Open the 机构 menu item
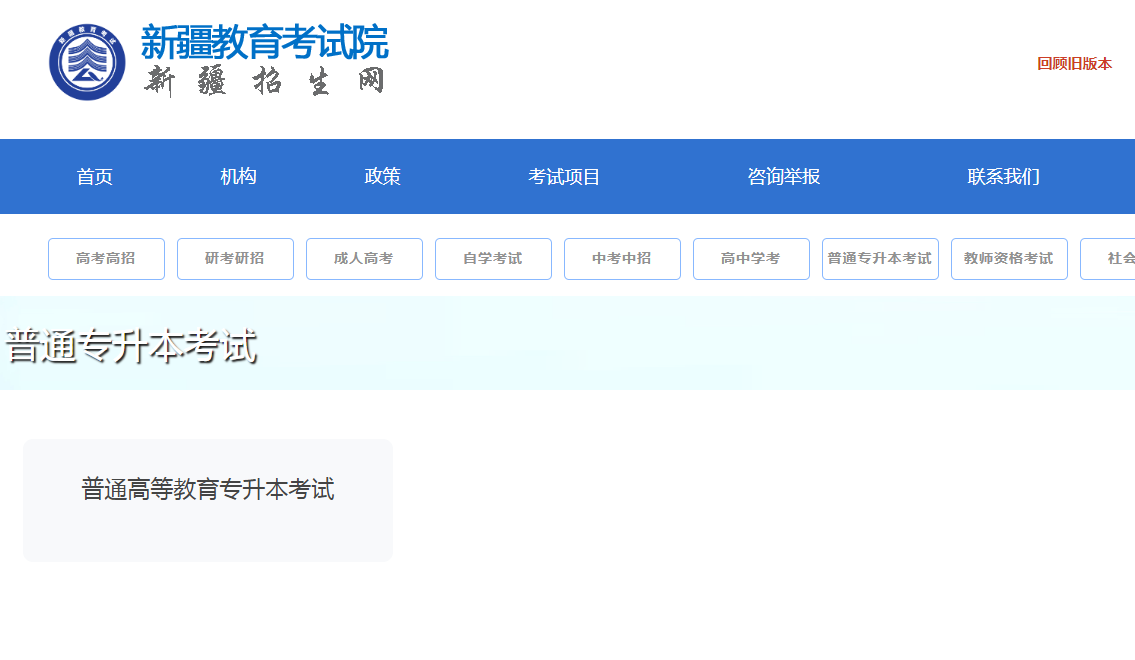This screenshot has width=1135, height=660. point(238,177)
